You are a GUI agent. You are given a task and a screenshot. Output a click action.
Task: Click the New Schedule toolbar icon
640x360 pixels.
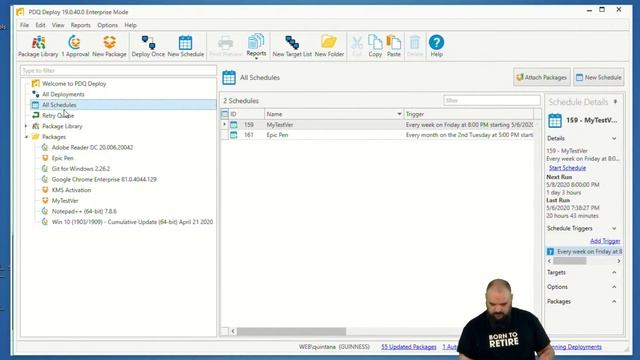pyautogui.click(x=186, y=46)
